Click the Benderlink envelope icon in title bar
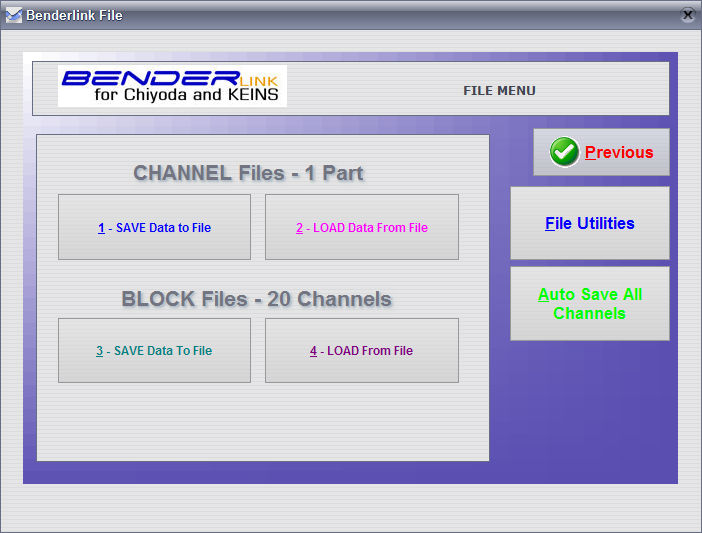 pyautogui.click(x=13, y=15)
